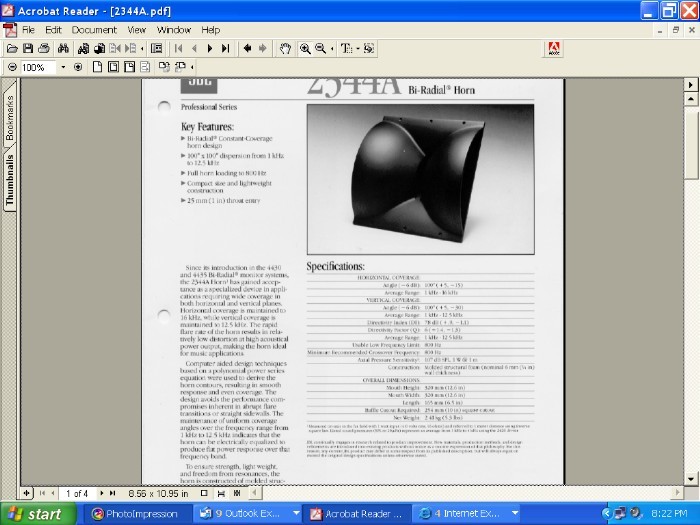This screenshot has width=700, height=525.
Task: Toggle the navigation pane button in the status bar
Action: [x=26, y=493]
